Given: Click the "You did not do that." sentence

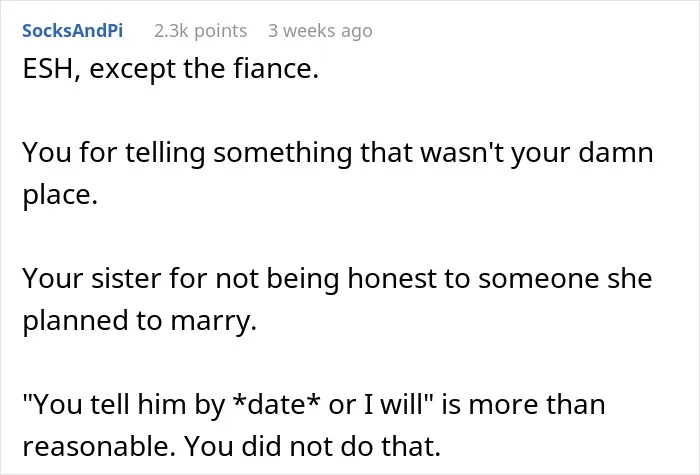Looking at the screenshot, I should click(x=312, y=446).
